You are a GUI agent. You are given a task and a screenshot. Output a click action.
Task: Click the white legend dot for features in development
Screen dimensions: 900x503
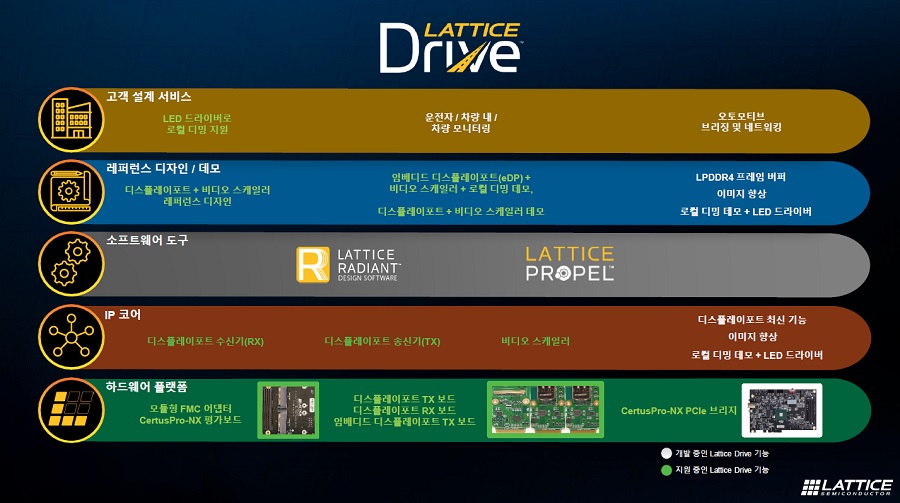click(x=666, y=453)
